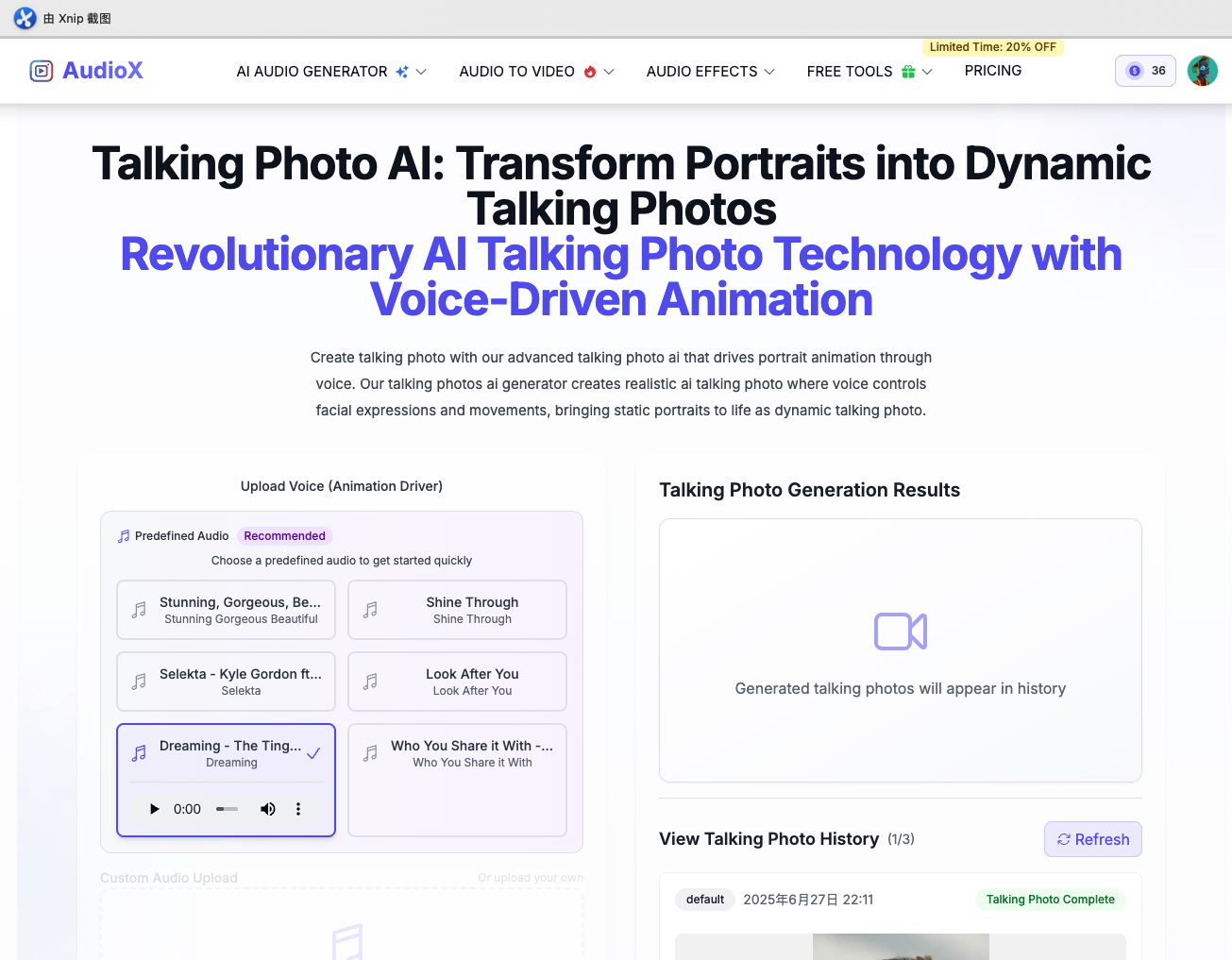Click the coin icon beside credit balance
Viewport: 1232px width, 960px height.
tap(1133, 70)
